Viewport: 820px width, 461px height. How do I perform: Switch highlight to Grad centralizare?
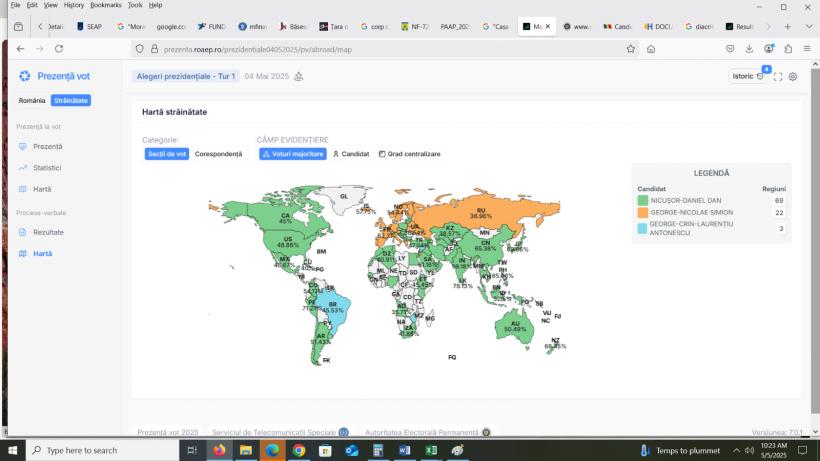(410, 154)
